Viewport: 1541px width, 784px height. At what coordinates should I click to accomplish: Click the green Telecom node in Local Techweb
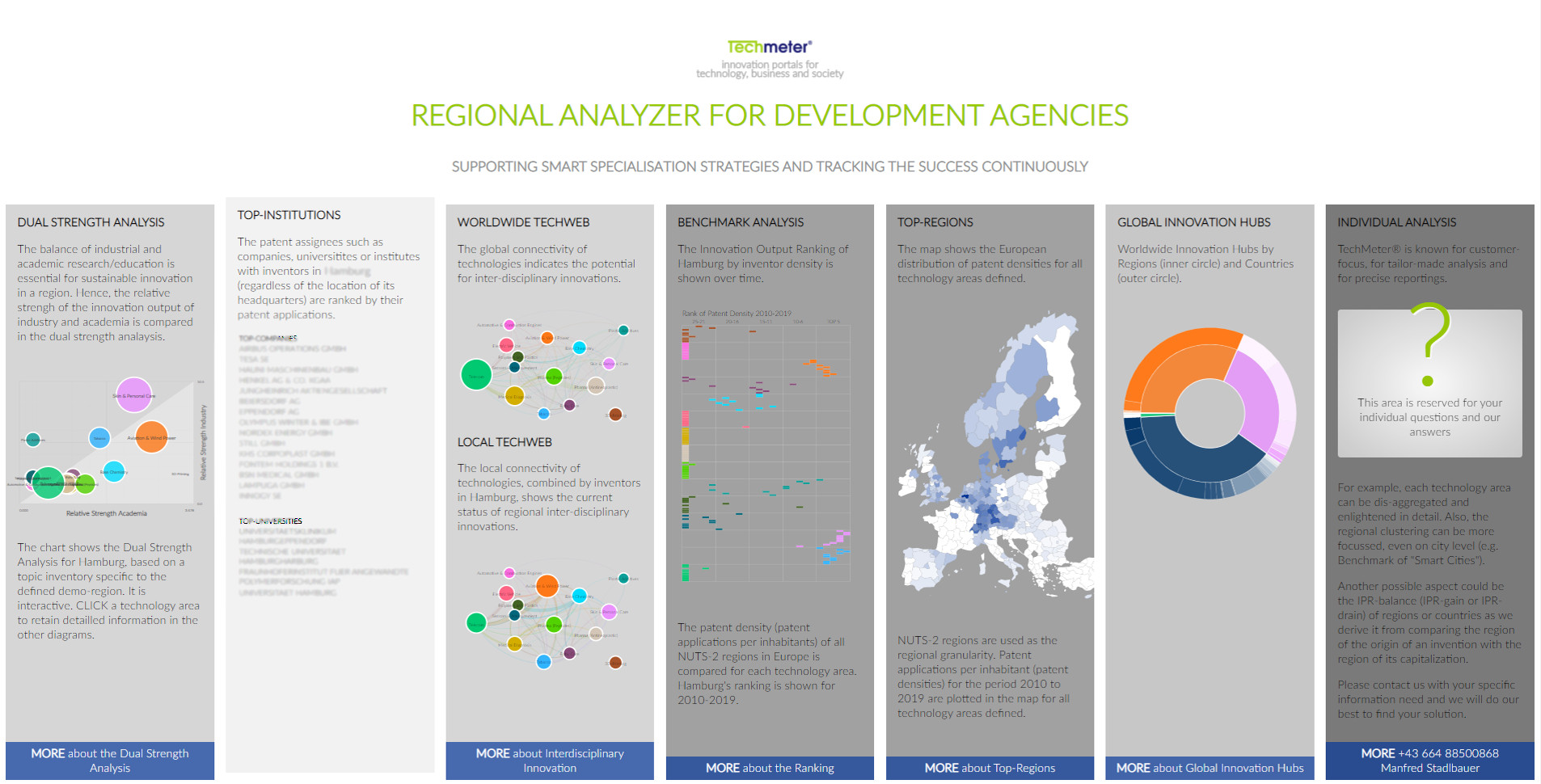coord(476,622)
